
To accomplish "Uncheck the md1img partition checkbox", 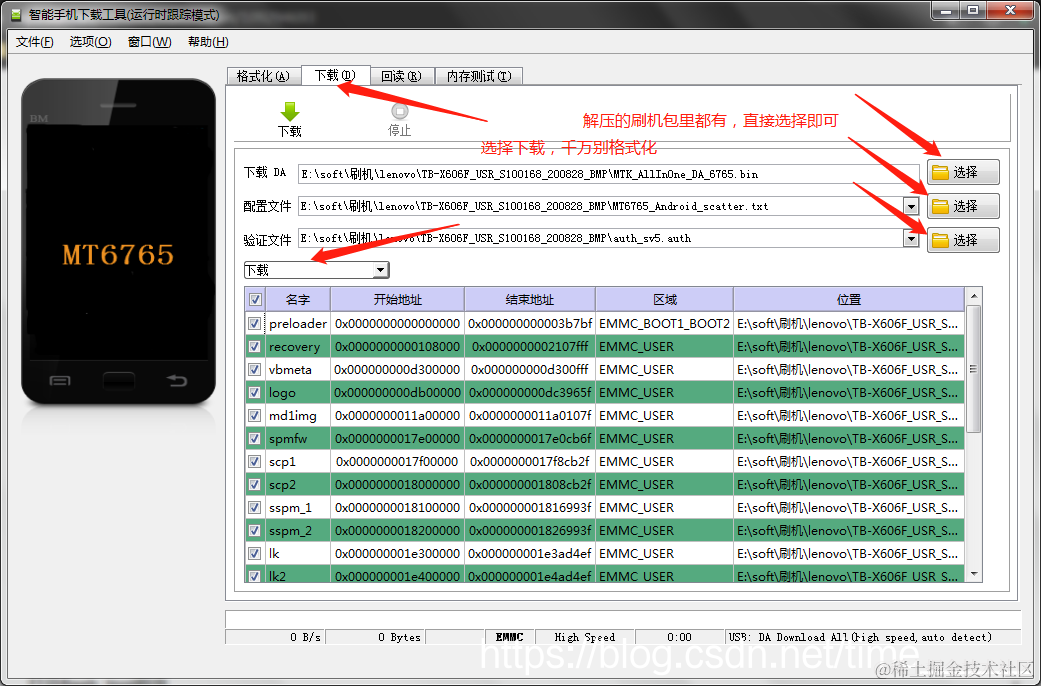I will tap(254, 416).
